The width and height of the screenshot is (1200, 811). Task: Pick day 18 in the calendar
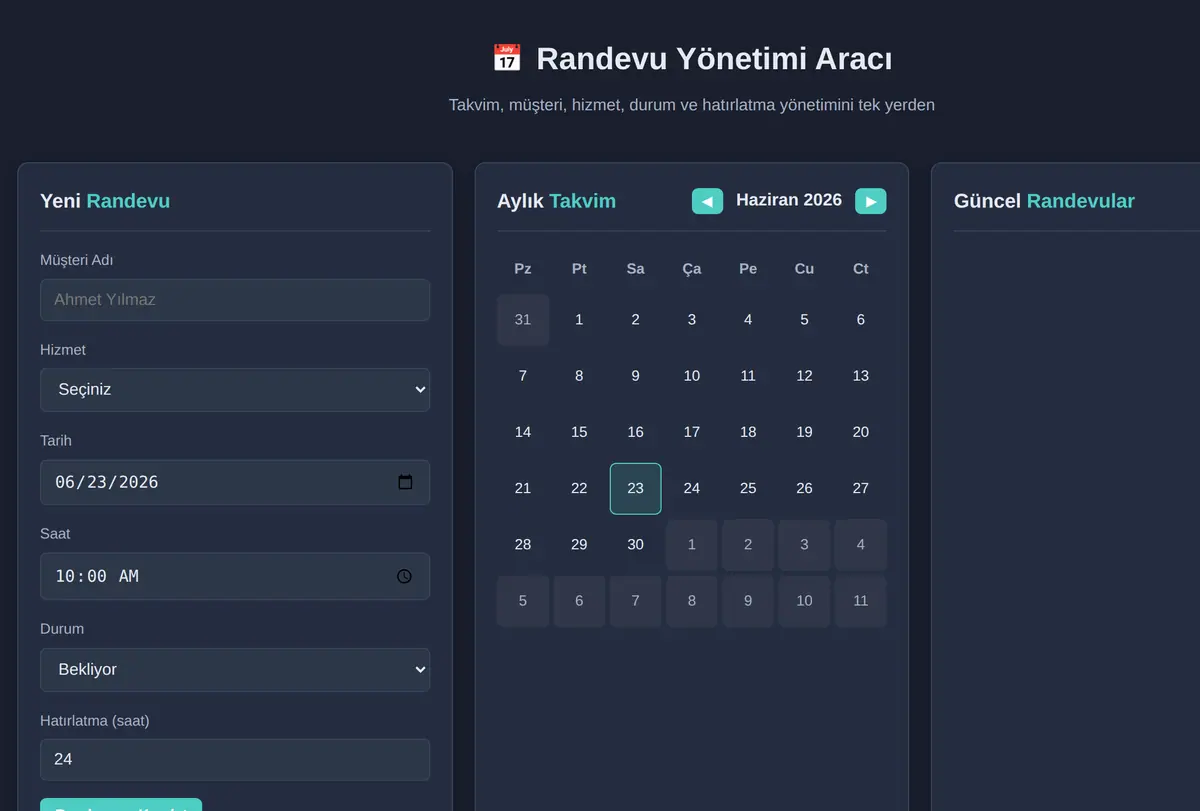tap(748, 432)
